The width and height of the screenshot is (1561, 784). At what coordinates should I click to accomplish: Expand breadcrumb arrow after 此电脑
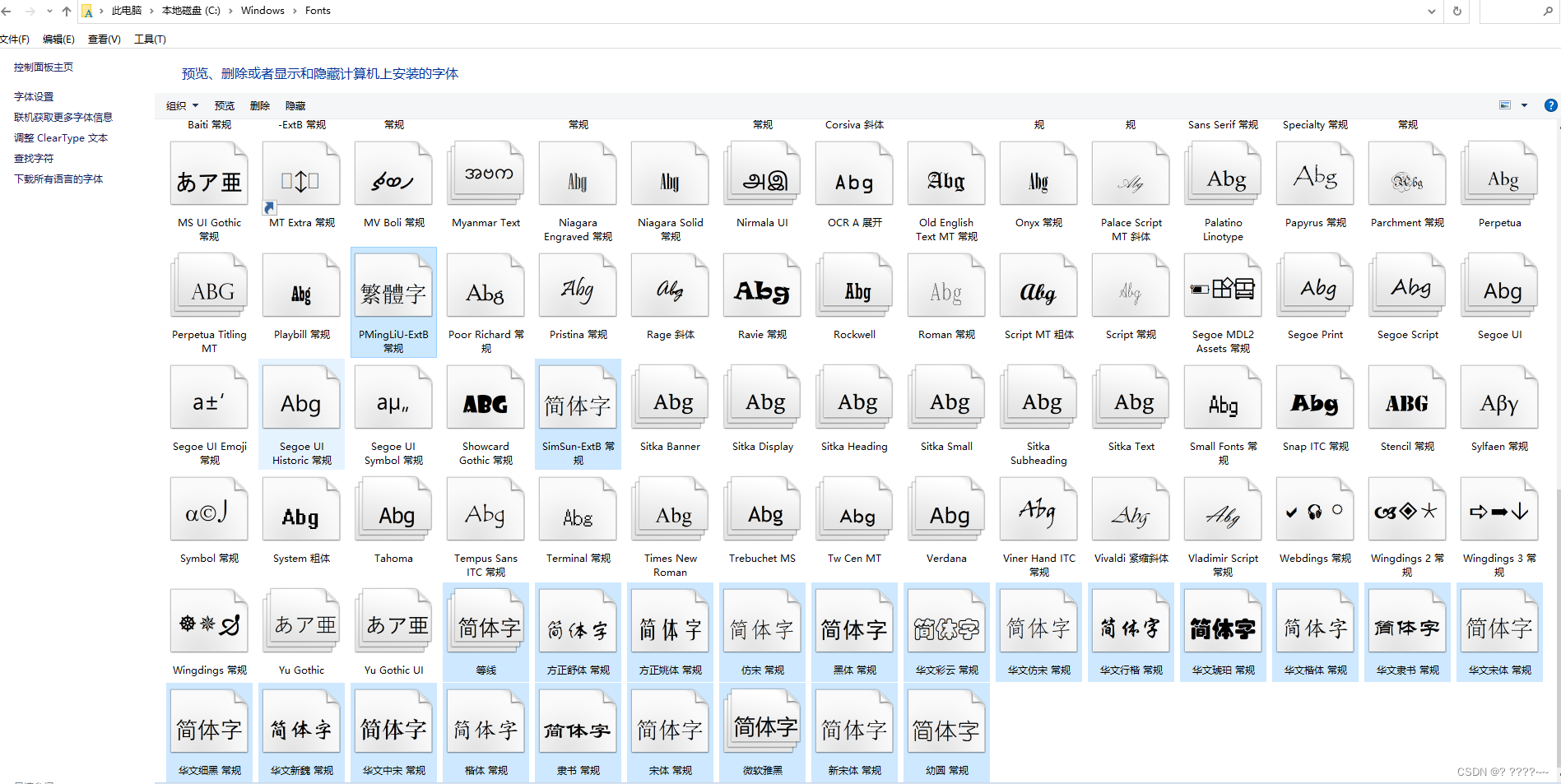151,11
